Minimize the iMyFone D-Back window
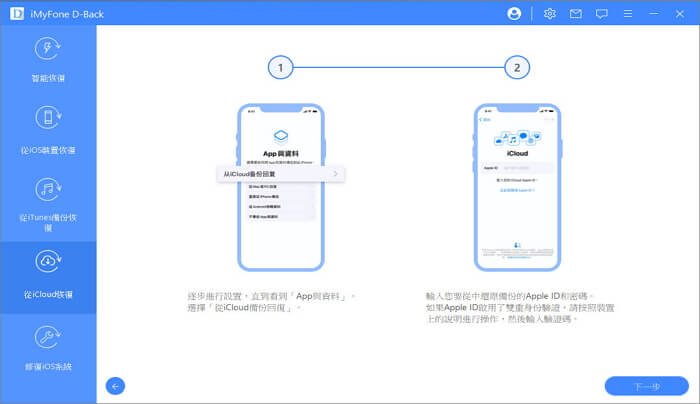 click(654, 14)
